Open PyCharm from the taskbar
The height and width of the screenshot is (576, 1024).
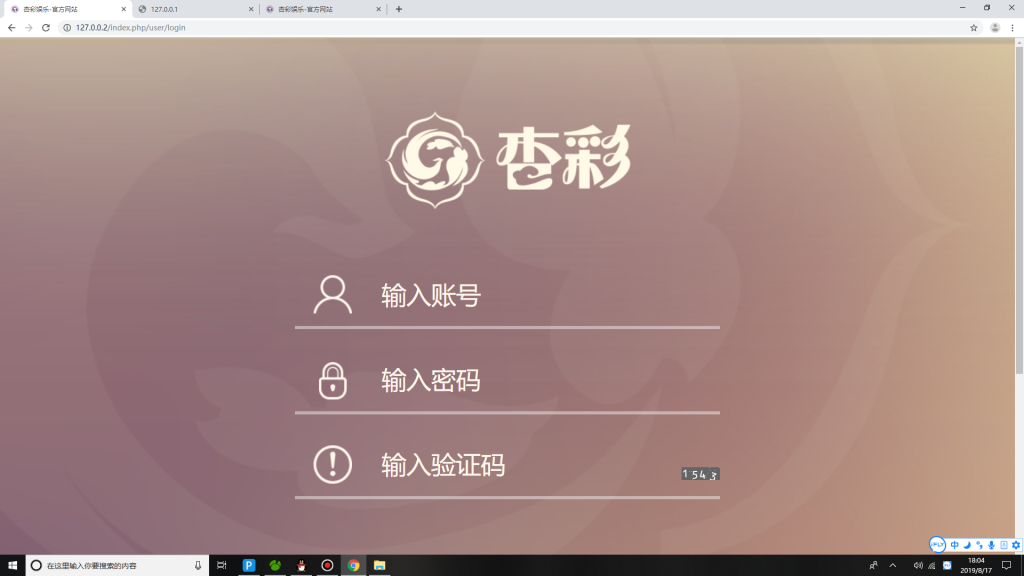(x=249, y=567)
